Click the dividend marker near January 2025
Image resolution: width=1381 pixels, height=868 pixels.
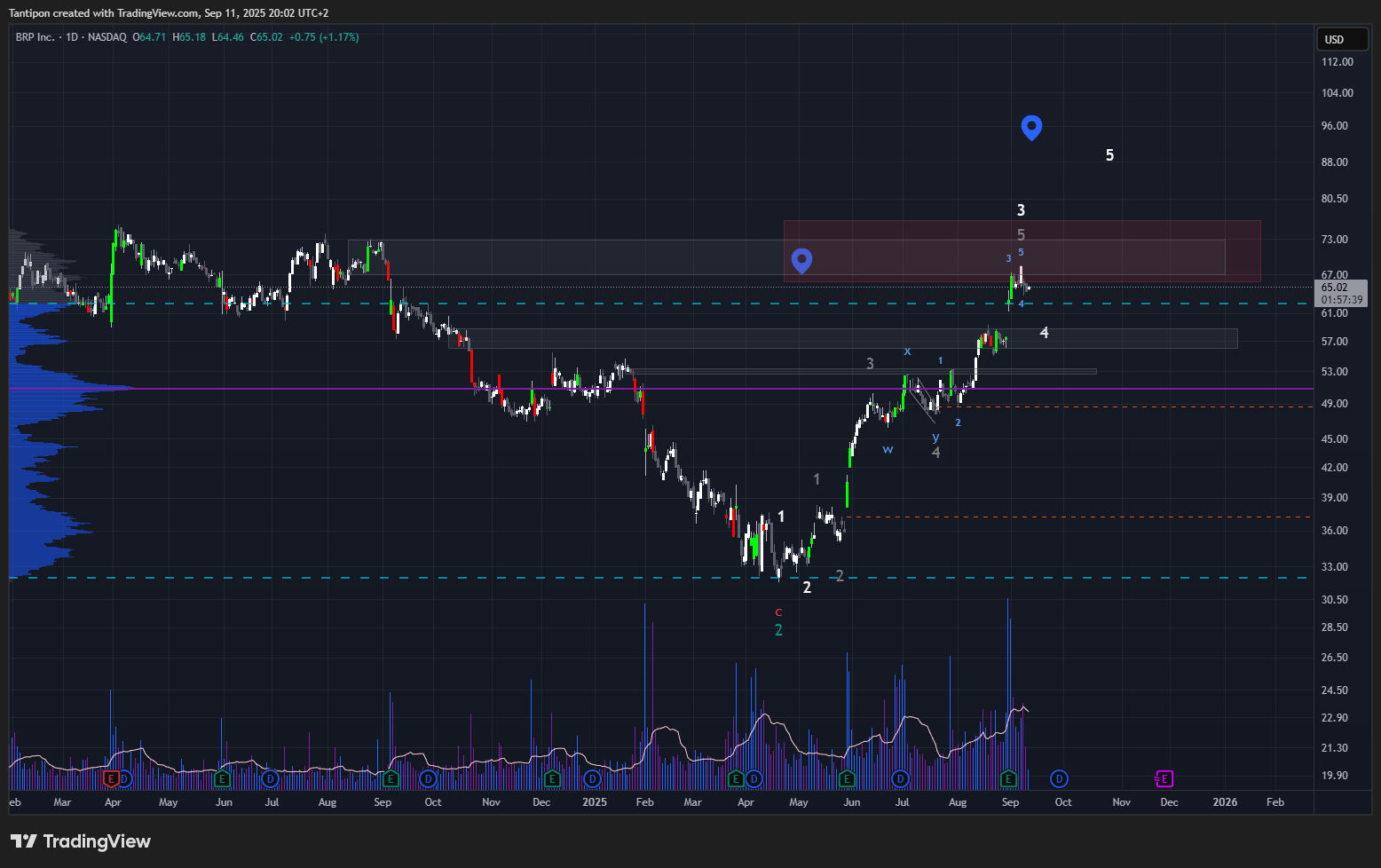(592, 778)
